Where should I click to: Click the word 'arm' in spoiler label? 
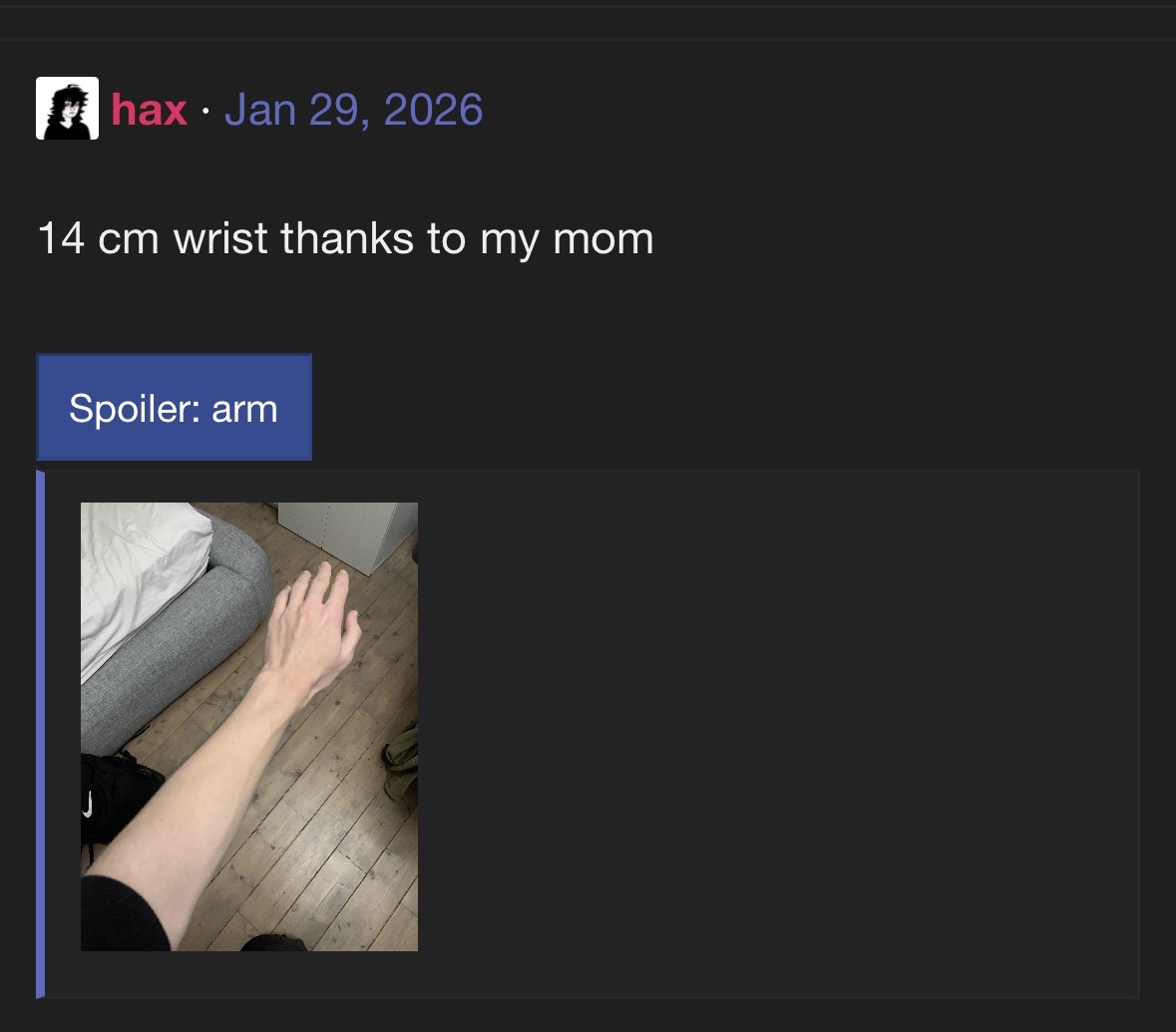click(244, 409)
